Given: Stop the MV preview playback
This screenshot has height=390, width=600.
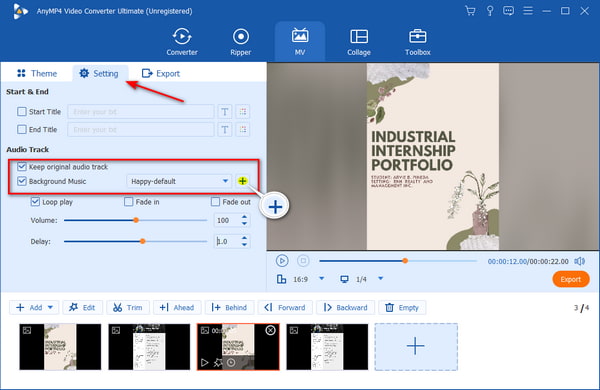Looking at the screenshot, I should (x=303, y=261).
